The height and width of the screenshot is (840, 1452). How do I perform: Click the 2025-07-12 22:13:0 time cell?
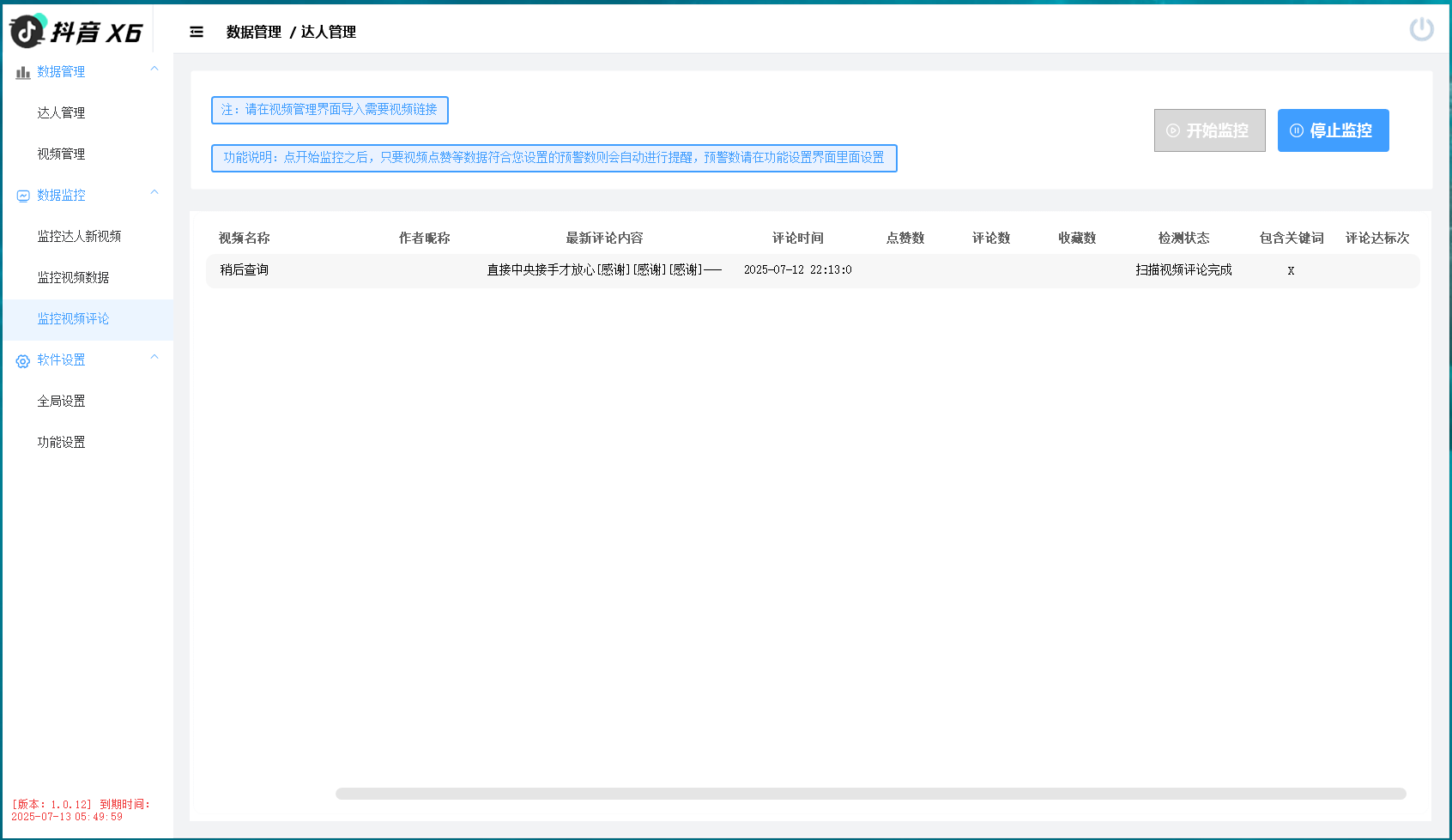click(x=798, y=270)
